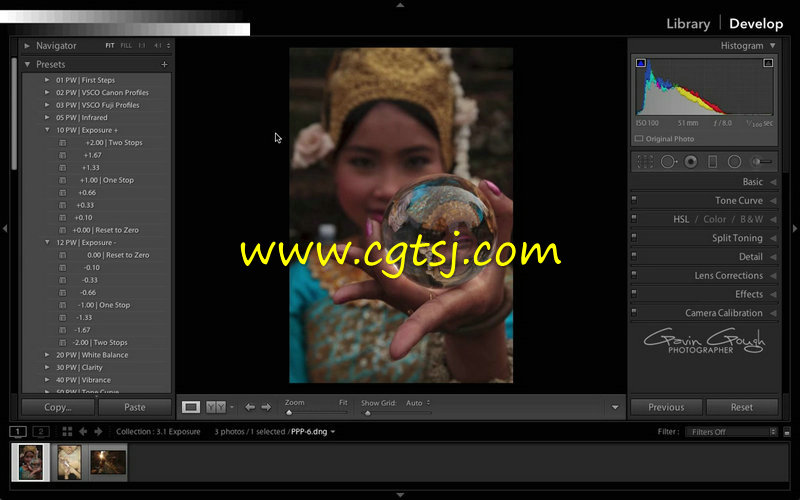Select the Red Eye Correction tool

[x=691, y=162]
